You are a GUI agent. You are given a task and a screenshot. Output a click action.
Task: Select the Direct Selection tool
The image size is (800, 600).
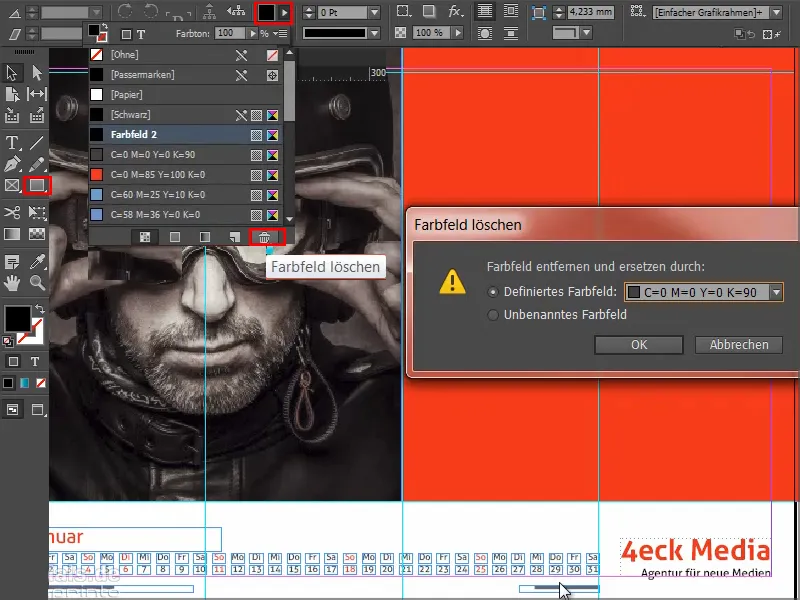(37, 73)
